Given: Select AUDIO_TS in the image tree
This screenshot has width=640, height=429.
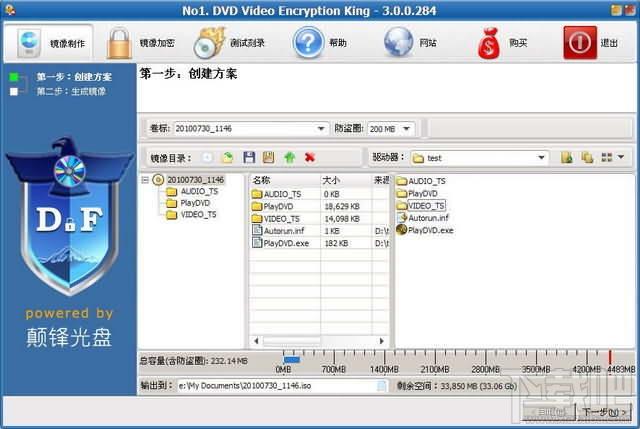Looking at the screenshot, I should click(x=199, y=191).
